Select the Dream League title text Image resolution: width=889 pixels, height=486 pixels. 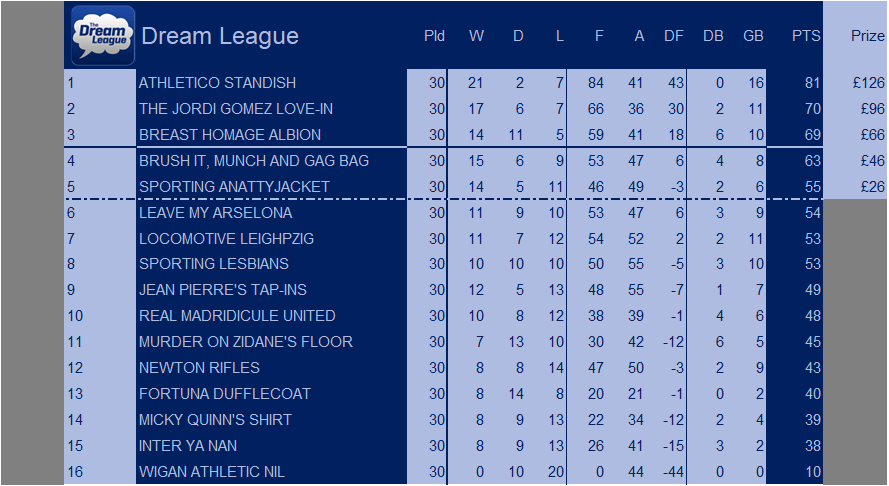tap(220, 36)
